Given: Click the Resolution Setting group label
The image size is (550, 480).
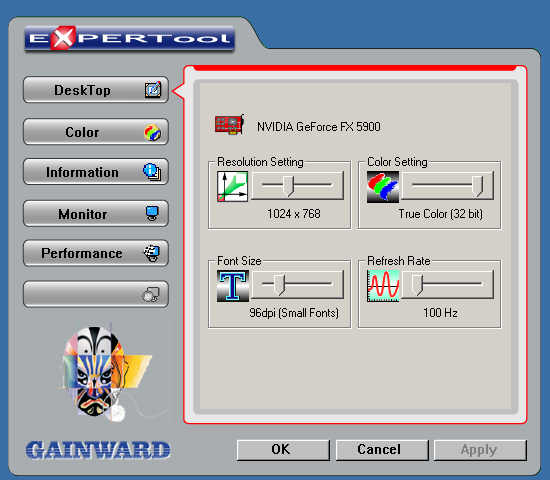Looking at the screenshot, I should [x=260, y=162].
